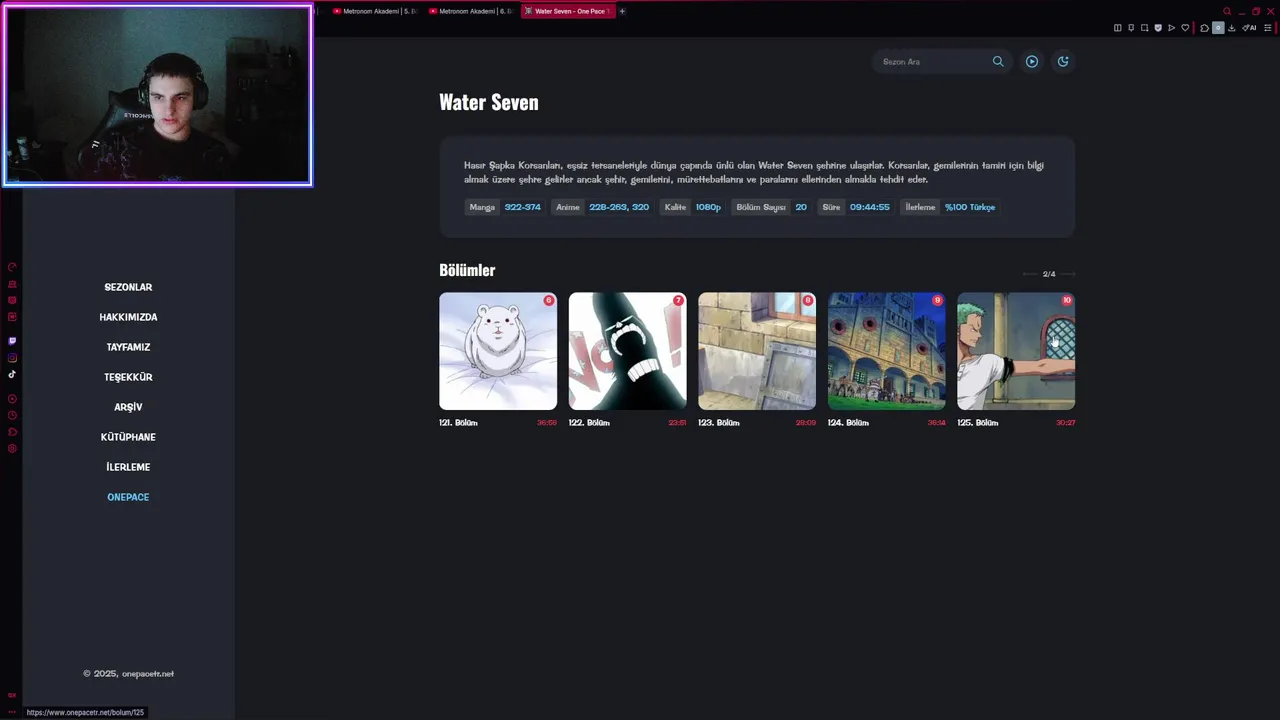Open the history clock icon in browser sidebar
Viewport: 1280px width, 720px height.
pos(12,415)
